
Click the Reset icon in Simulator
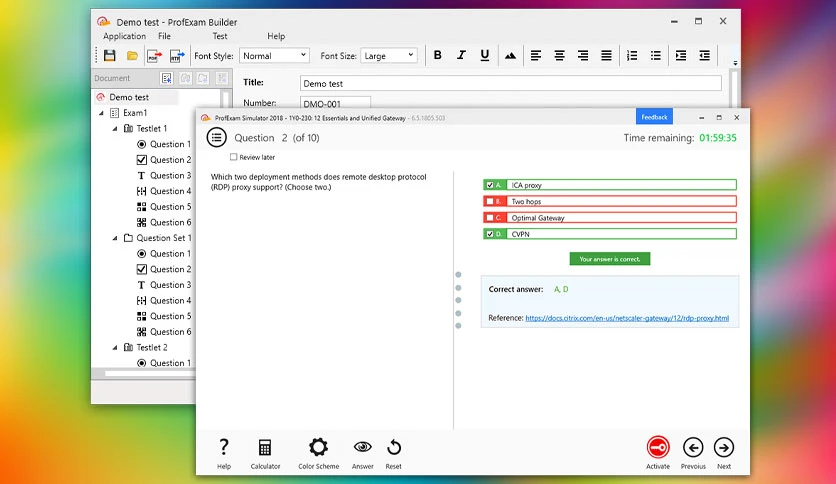click(x=393, y=447)
